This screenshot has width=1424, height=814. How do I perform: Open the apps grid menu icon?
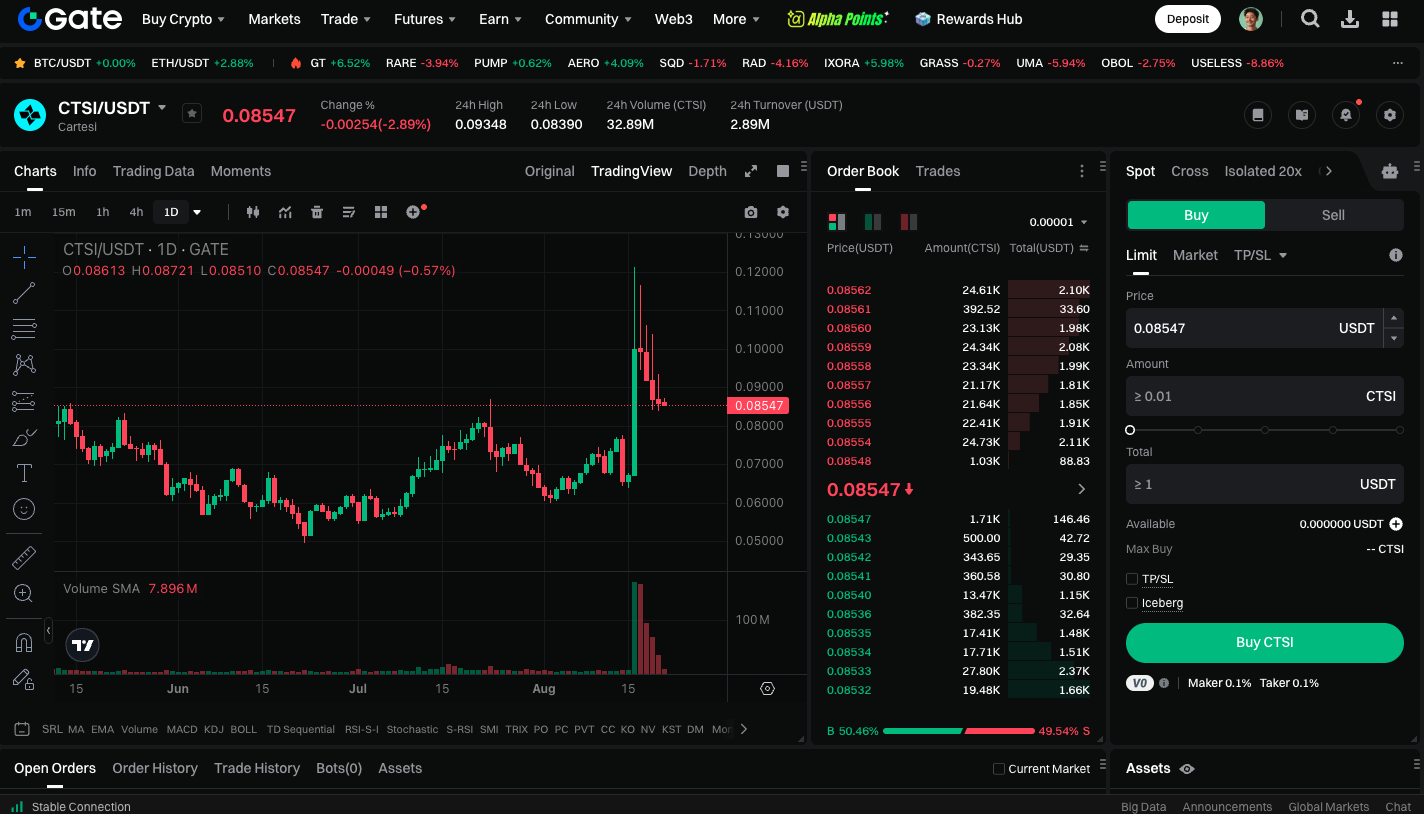pyautogui.click(x=1390, y=19)
